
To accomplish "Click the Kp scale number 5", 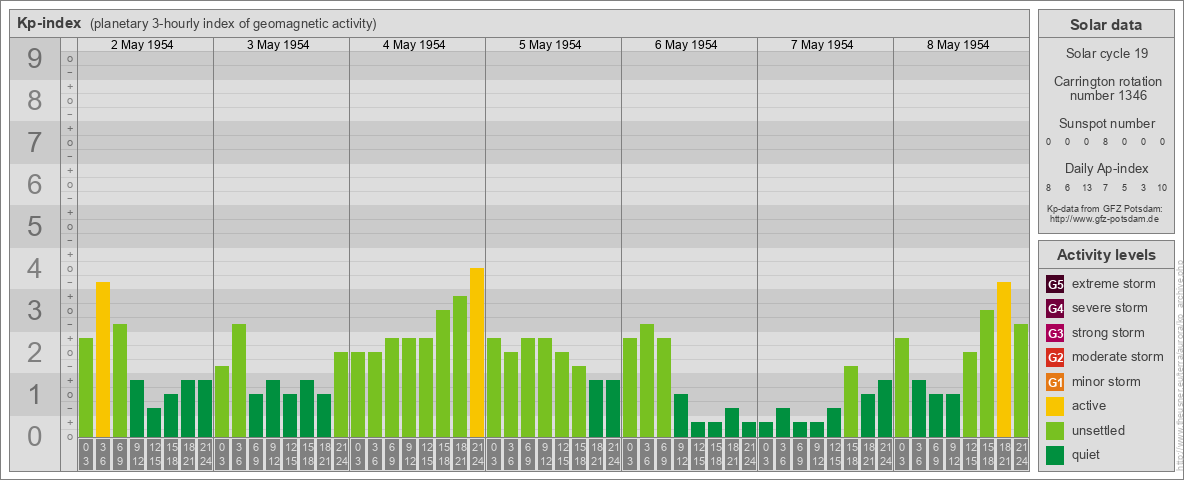I will coord(35,226).
